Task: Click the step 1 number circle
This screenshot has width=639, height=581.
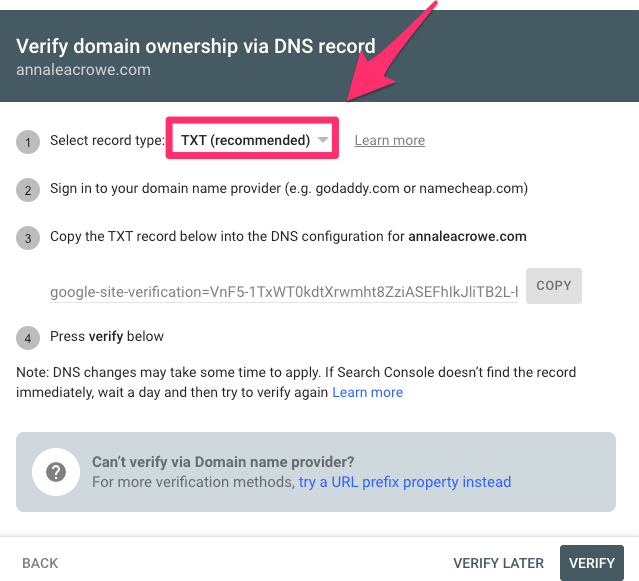Action: tap(28, 142)
